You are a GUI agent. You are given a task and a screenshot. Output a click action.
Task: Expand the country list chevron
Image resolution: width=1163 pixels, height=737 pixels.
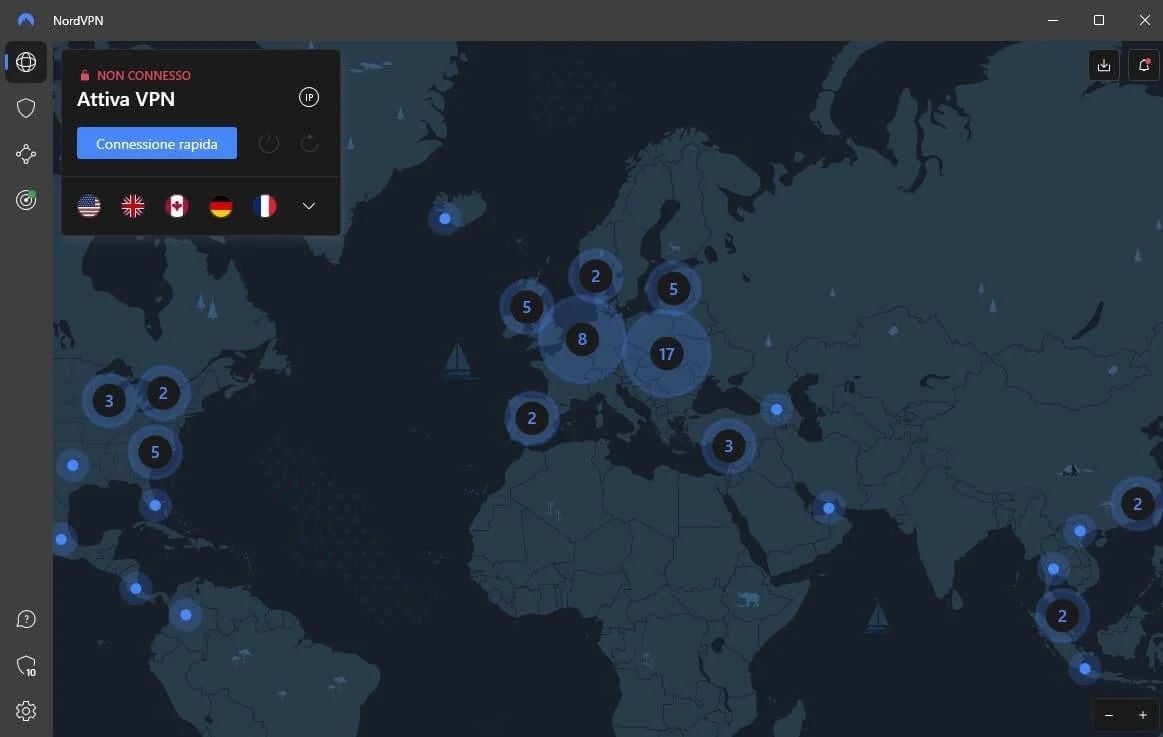(308, 205)
